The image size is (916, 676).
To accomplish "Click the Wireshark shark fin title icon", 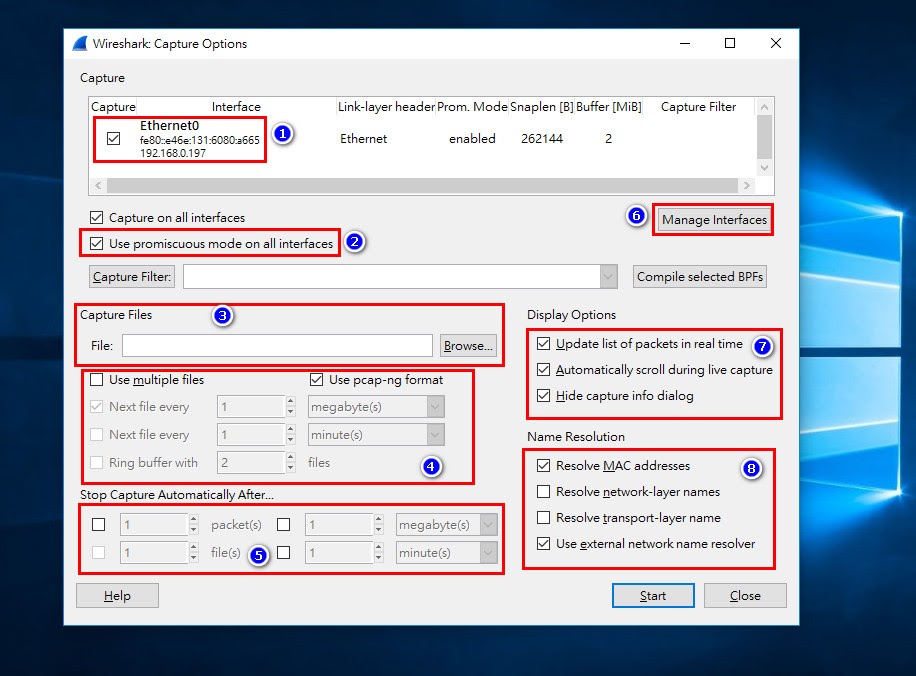I will tap(80, 44).
